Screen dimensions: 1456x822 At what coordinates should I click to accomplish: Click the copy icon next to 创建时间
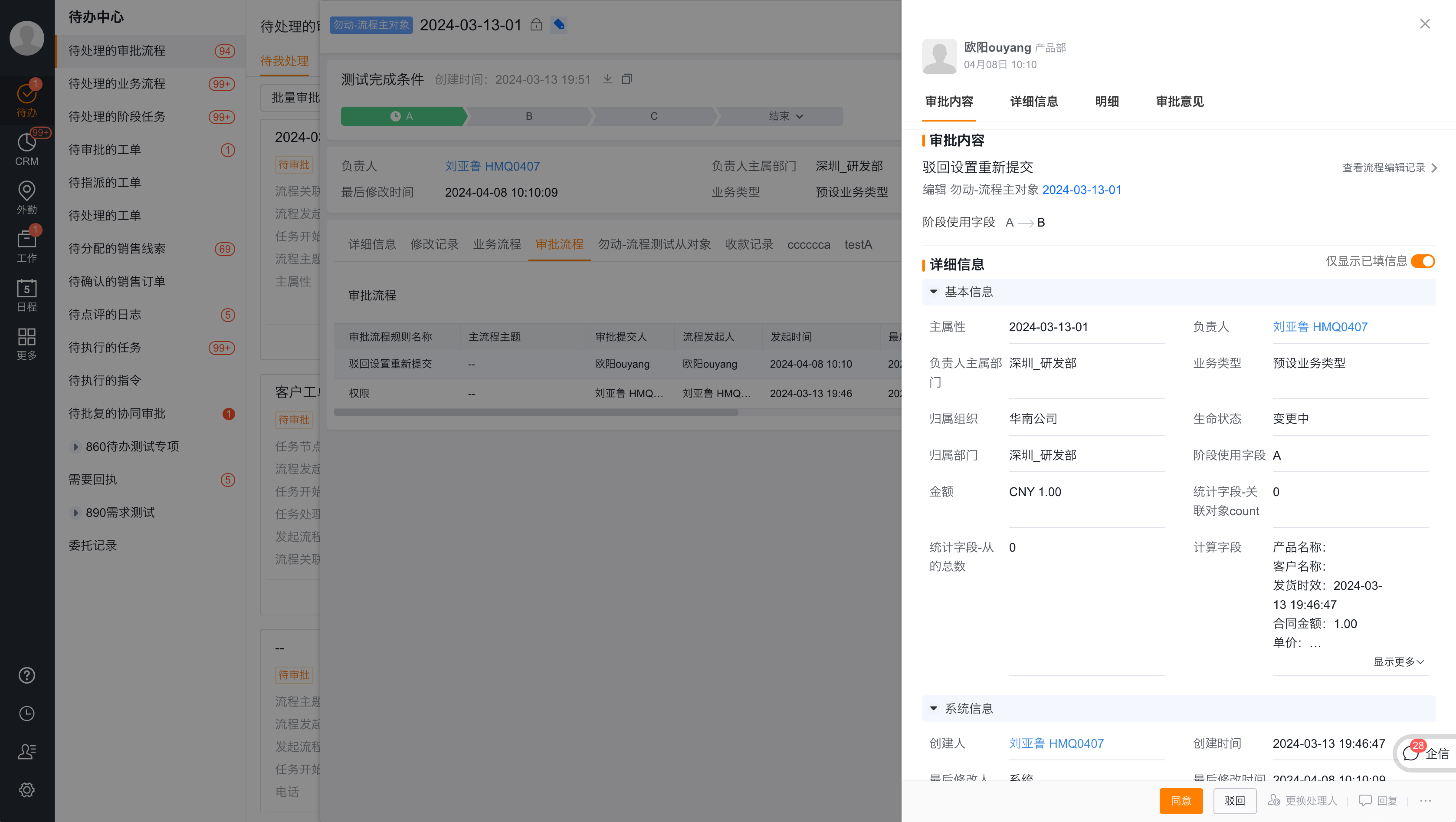pyautogui.click(x=627, y=79)
